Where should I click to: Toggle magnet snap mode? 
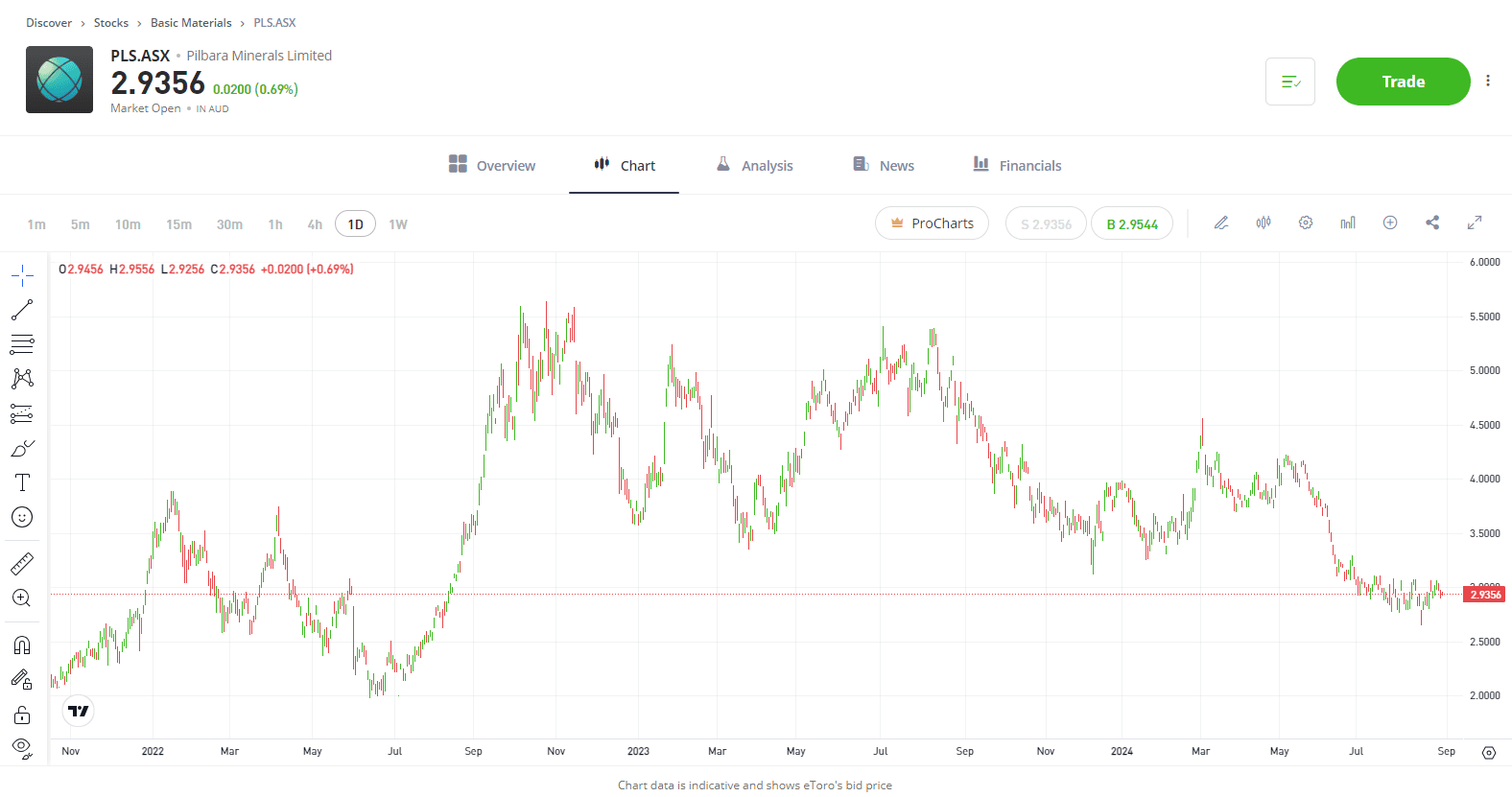point(22,645)
